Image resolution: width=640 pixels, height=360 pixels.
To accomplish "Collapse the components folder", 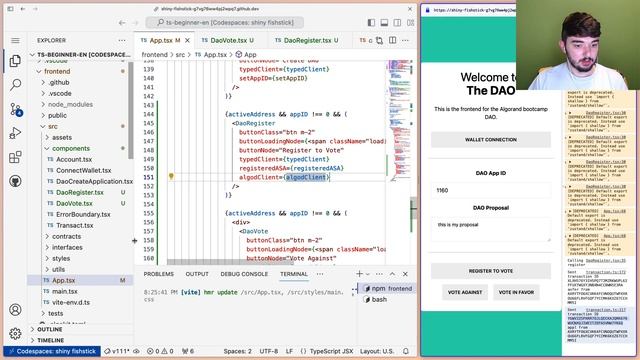I will pyautogui.click(x=71, y=149).
